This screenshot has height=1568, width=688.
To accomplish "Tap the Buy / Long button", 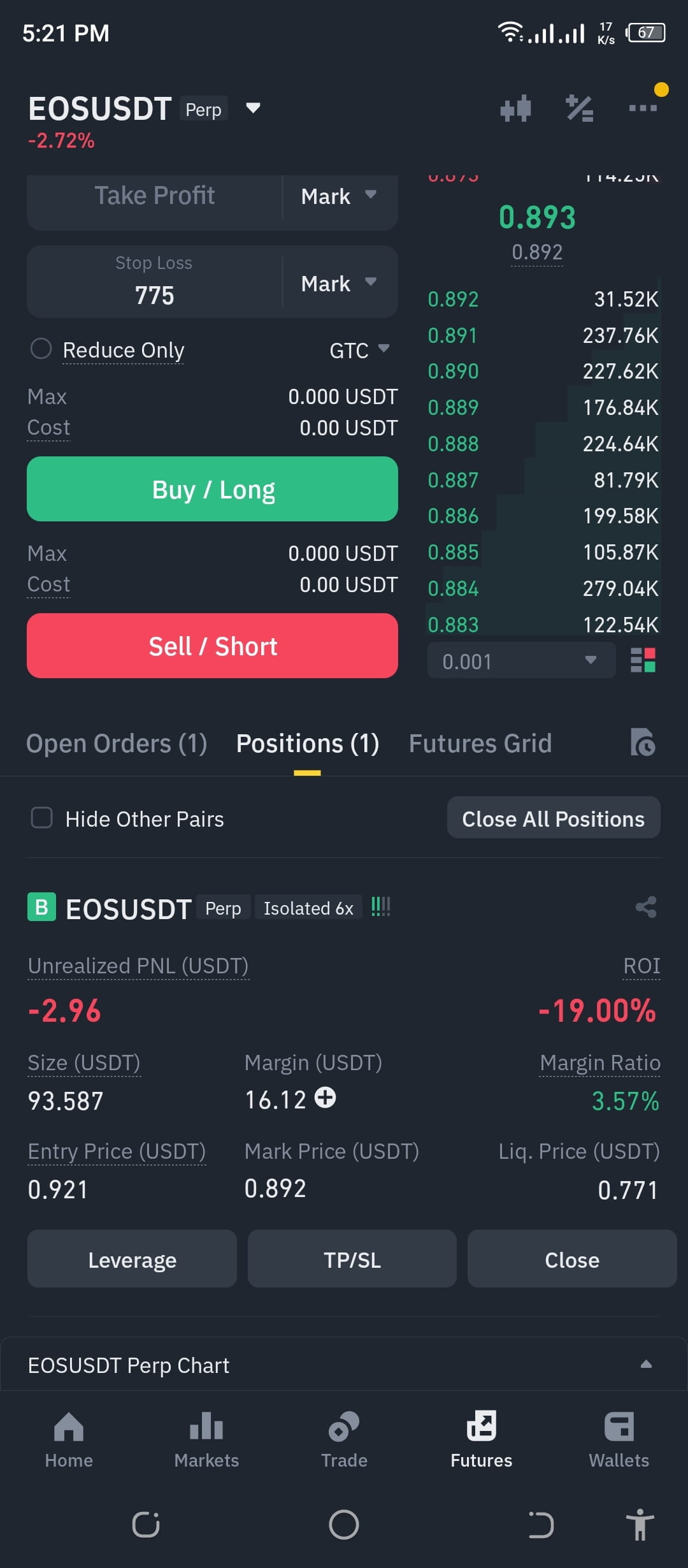I will pos(212,489).
